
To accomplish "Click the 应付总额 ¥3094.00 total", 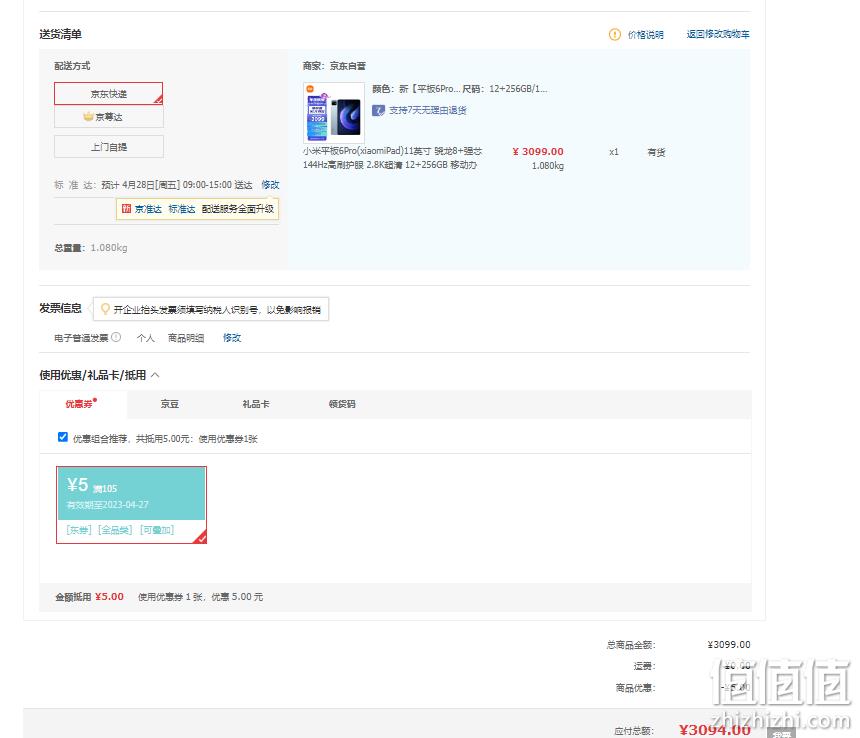I will (715, 730).
